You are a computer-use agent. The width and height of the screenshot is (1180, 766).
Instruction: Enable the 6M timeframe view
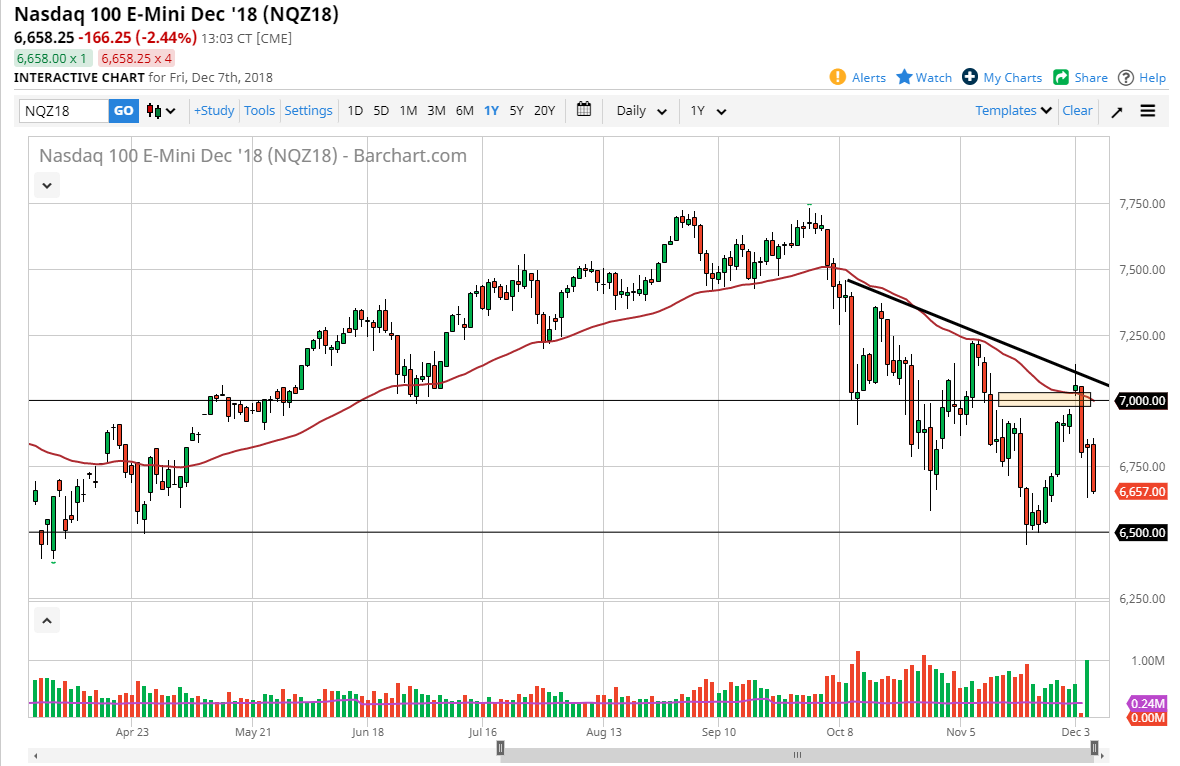coord(464,111)
